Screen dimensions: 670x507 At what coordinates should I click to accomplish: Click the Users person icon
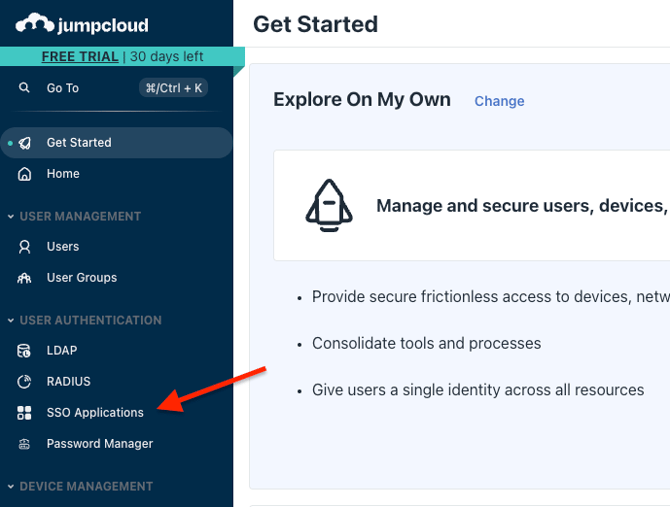(24, 247)
